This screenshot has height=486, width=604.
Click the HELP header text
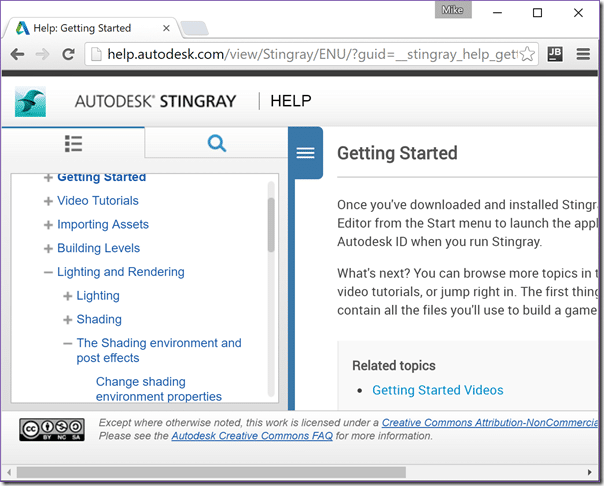(291, 101)
